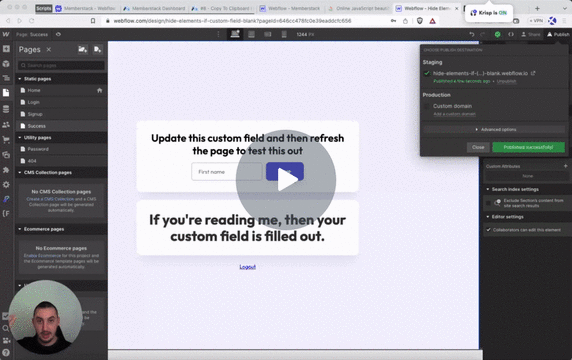Screen dimensions: 572x360
Task: Select the Pages panel icon
Action: 6,93
